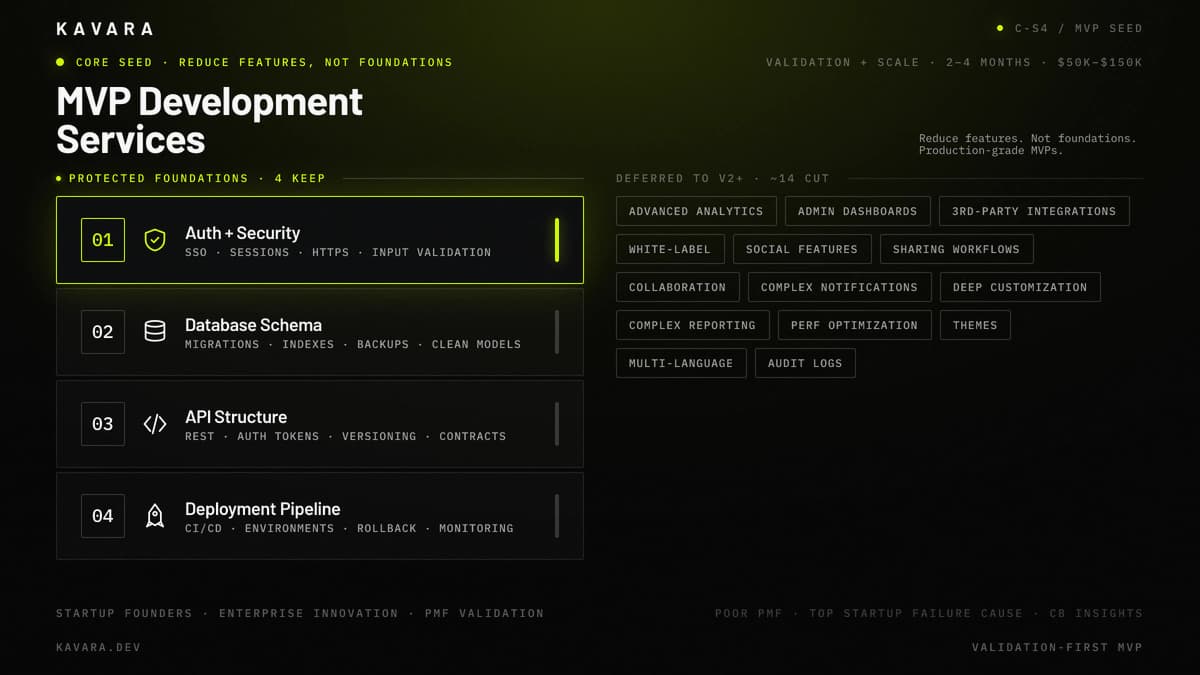Select the Complex Reporting tag
1200x675 pixels.
pos(692,325)
